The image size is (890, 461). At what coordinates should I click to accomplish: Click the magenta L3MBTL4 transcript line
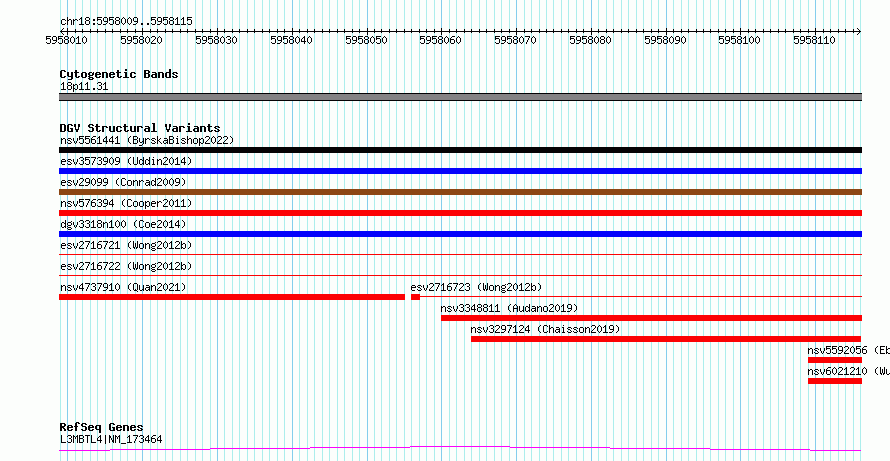pos(460,449)
